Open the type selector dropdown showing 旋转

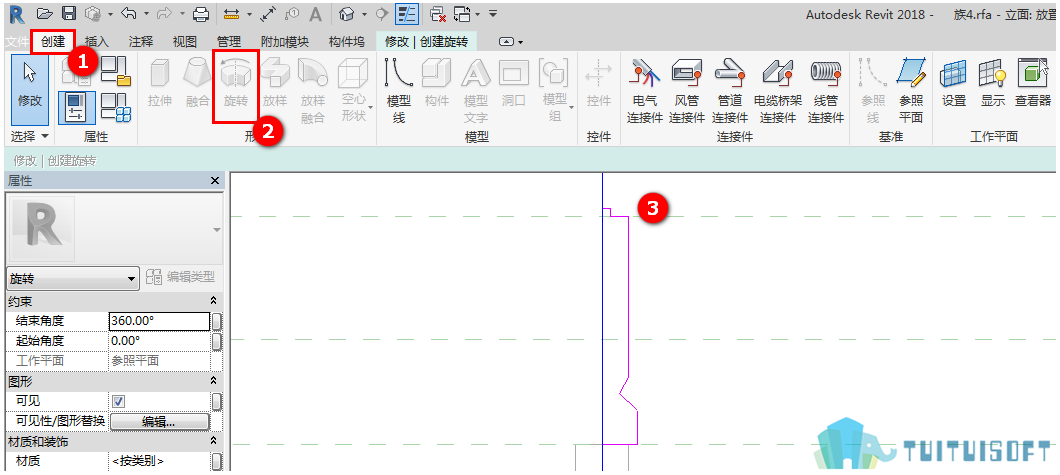72,278
